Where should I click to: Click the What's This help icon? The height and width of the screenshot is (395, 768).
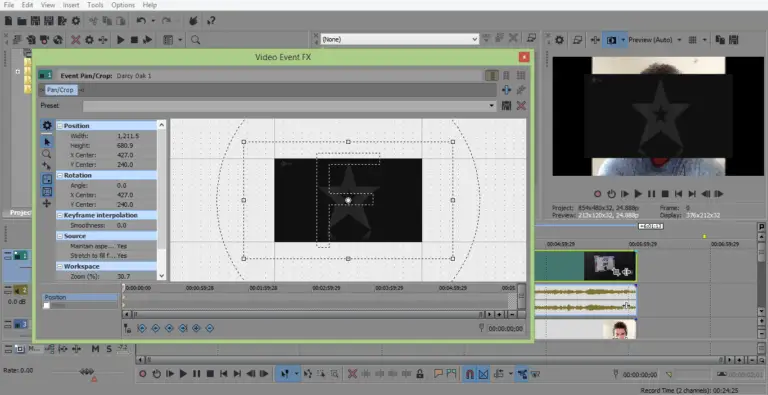(211, 21)
